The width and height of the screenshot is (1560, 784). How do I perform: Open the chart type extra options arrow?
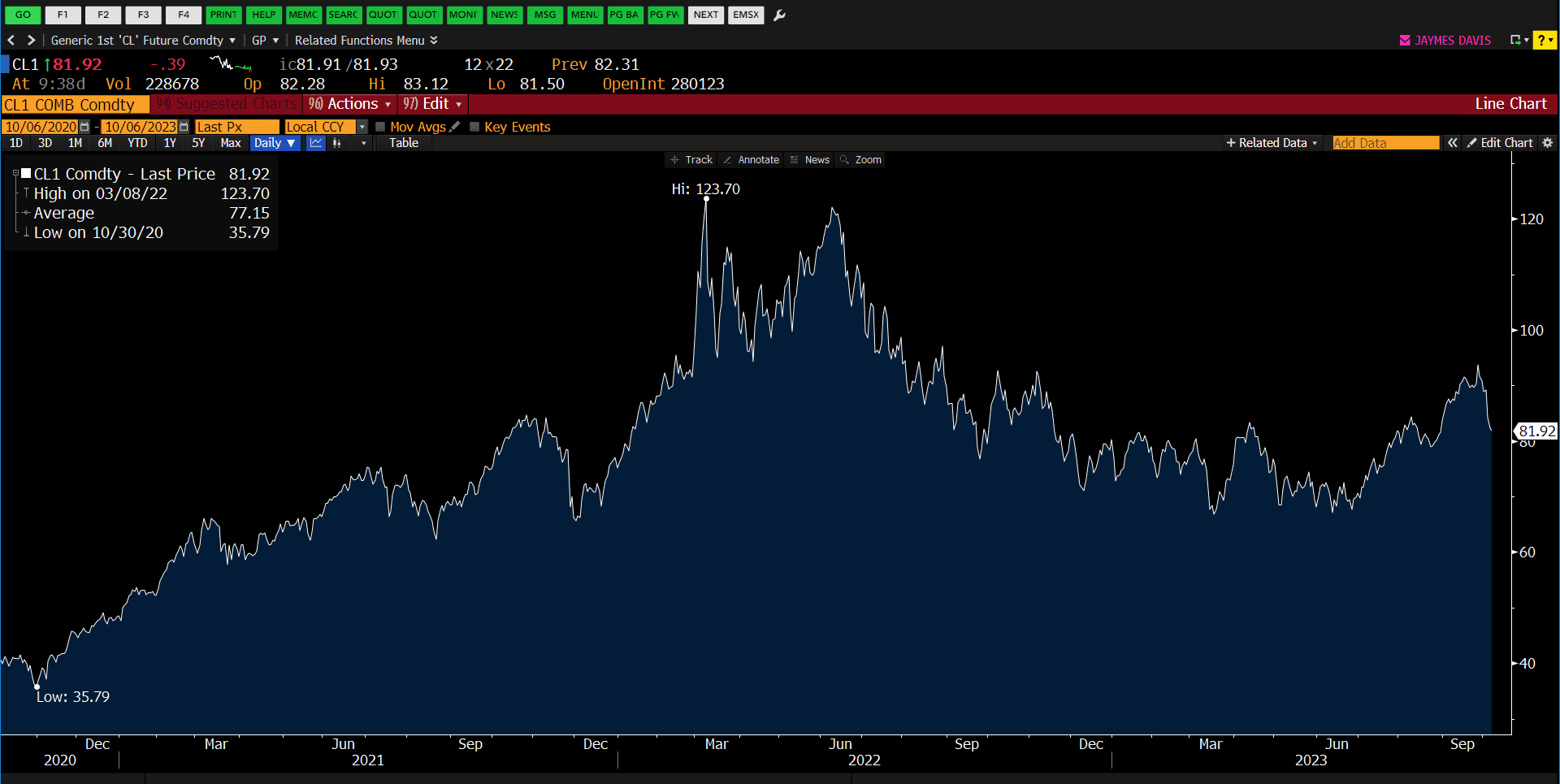pyautogui.click(x=364, y=143)
